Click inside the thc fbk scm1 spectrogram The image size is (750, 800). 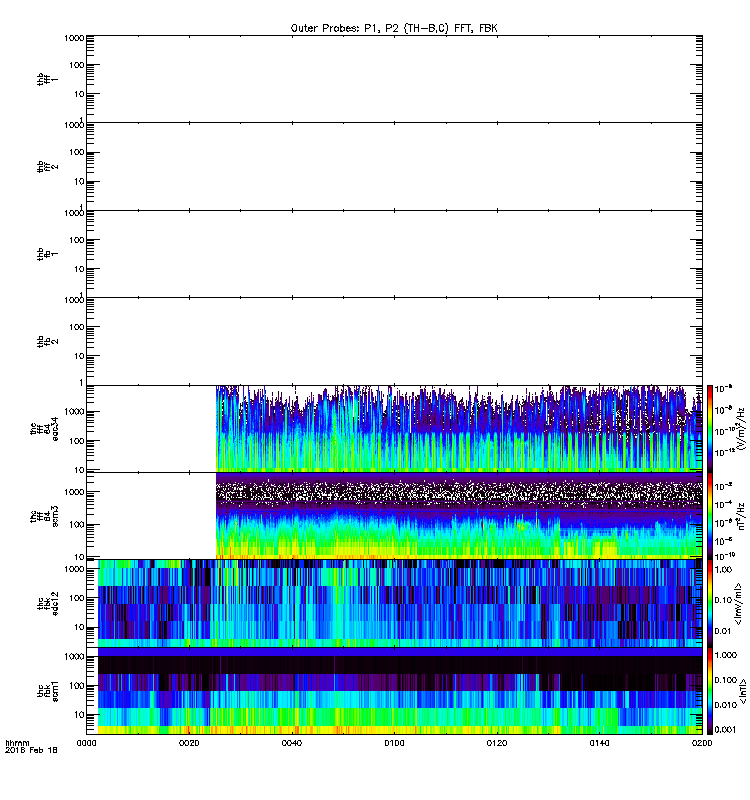(400, 691)
